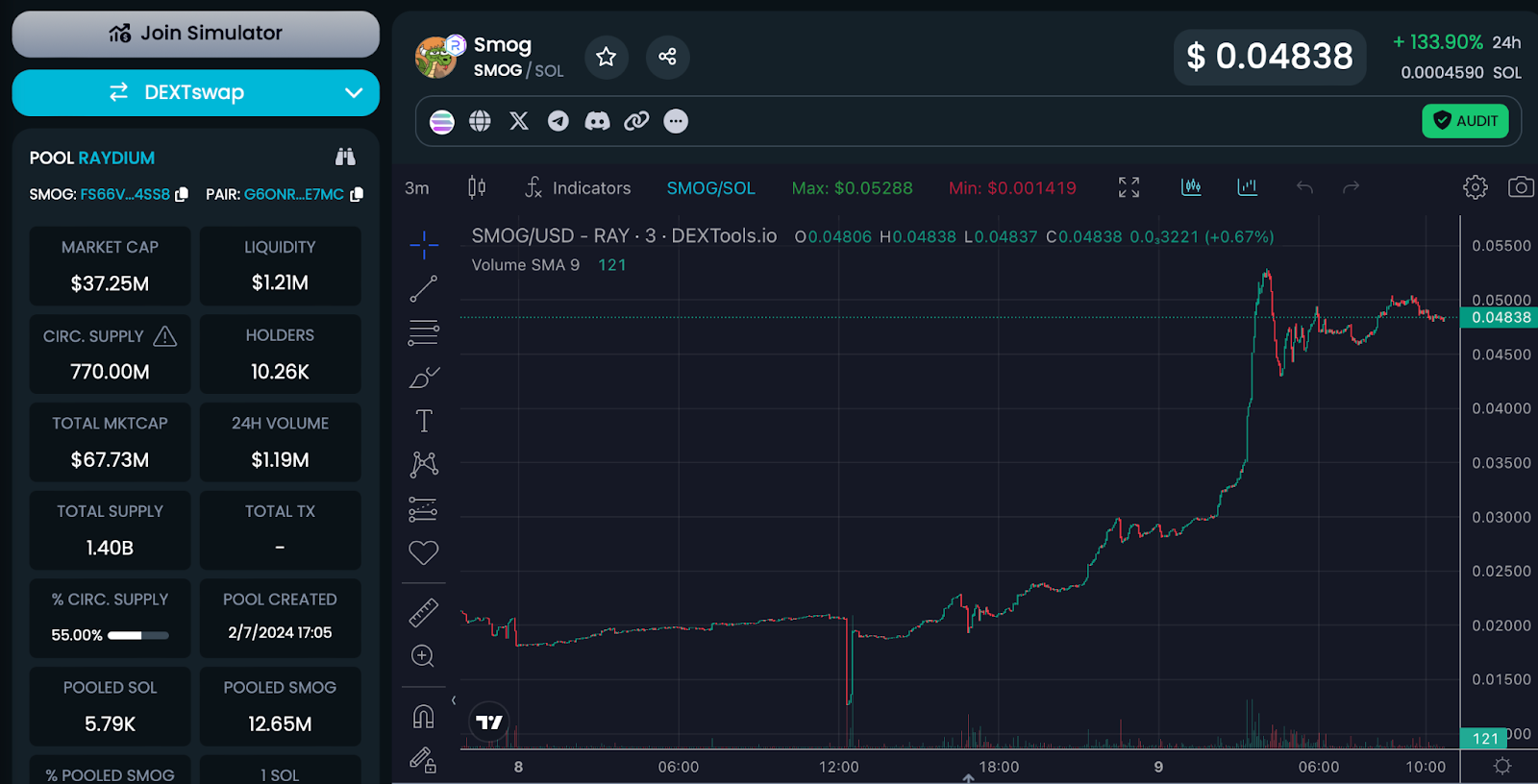Screen dimensions: 1538x784
Task: Click the Max: $0.05288 label
Action: (x=853, y=188)
